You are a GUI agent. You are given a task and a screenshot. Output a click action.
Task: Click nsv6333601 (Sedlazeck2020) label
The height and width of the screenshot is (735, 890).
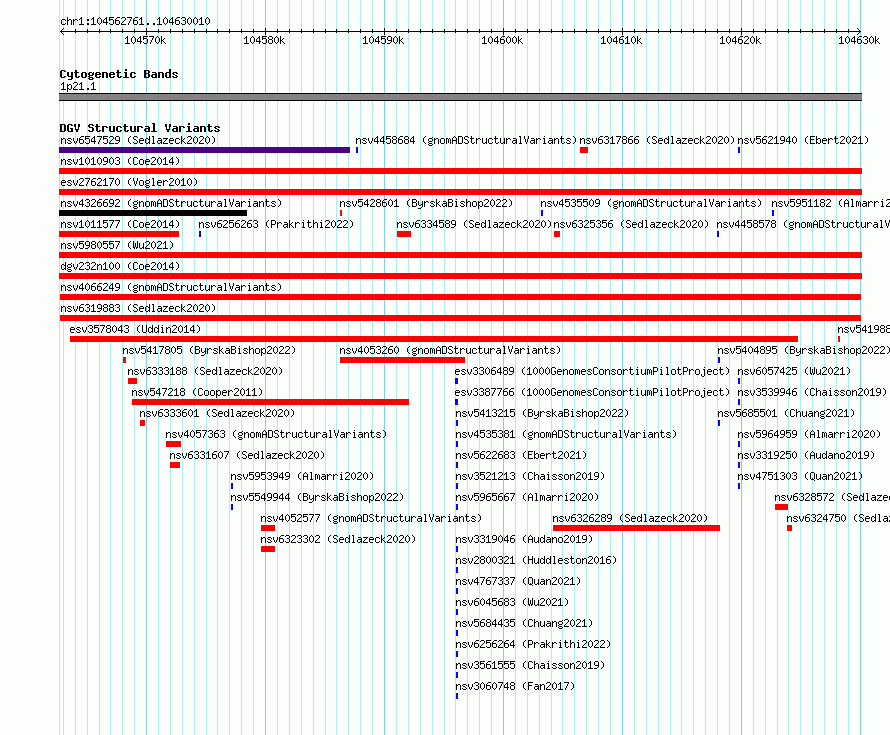click(x=217, y=413)
